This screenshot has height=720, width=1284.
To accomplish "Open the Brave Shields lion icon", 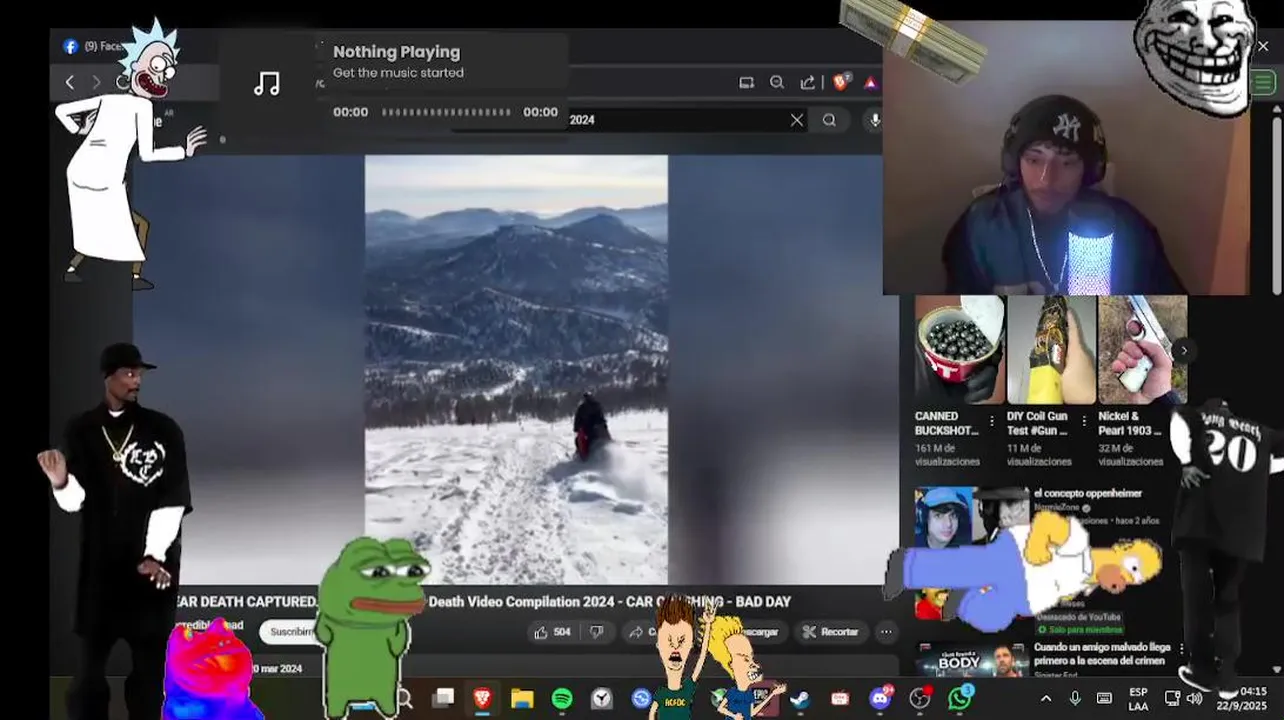I will click(x=841, y=82).
